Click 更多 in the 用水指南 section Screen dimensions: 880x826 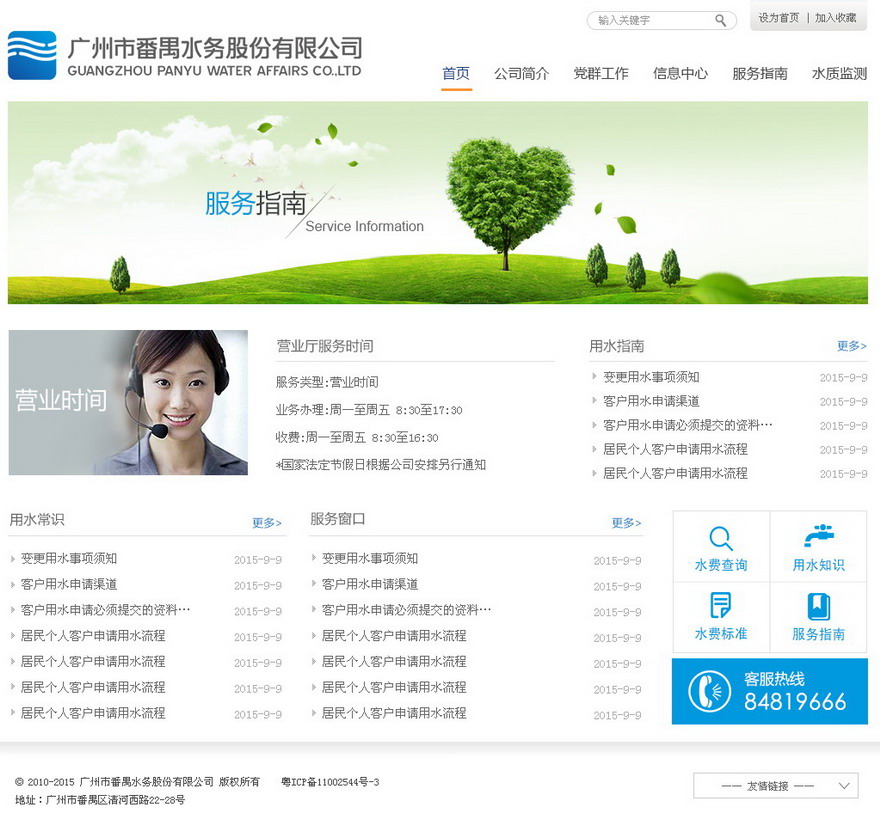pyautogui.click(x=851, y=346)
